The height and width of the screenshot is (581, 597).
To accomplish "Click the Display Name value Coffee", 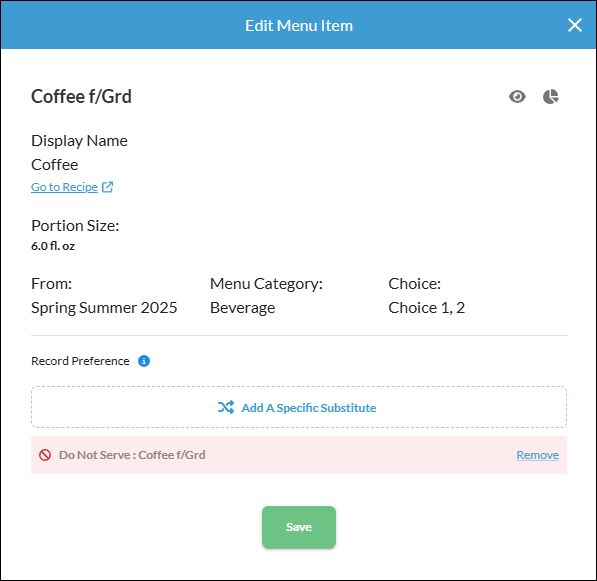I will [54, 165].
